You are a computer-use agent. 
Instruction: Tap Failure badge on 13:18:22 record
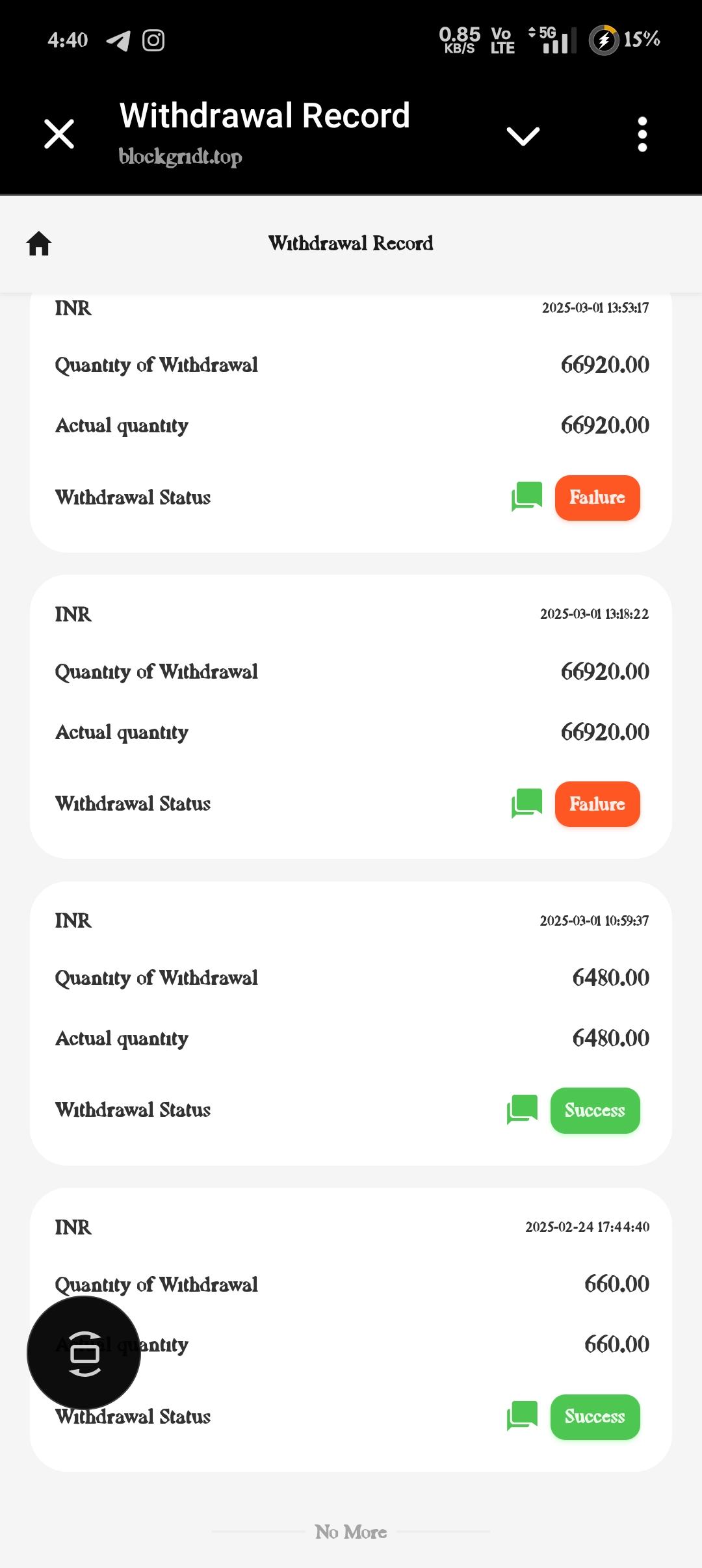click(x=597, y=804)
